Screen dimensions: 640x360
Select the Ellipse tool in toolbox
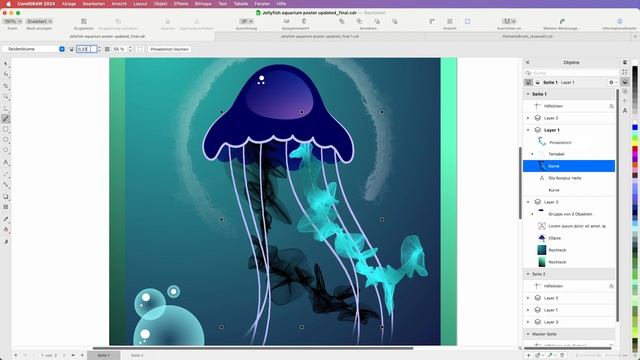coord(5,140)
